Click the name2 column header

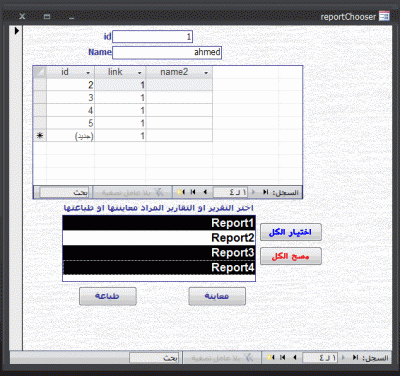179,72
